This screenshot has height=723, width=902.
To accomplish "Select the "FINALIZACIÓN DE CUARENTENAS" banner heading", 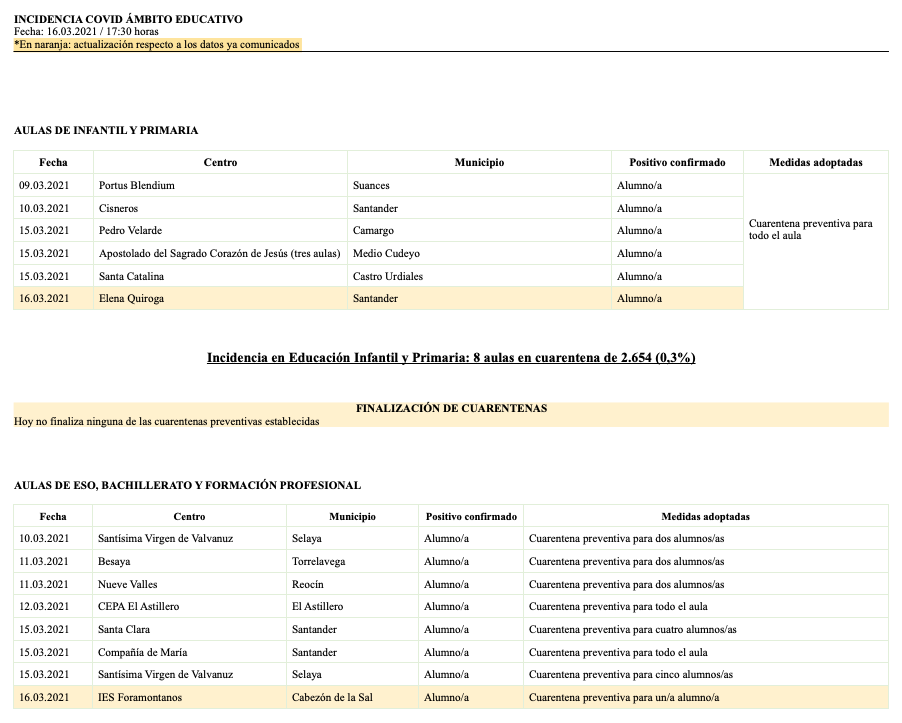I will coord(451,408).
